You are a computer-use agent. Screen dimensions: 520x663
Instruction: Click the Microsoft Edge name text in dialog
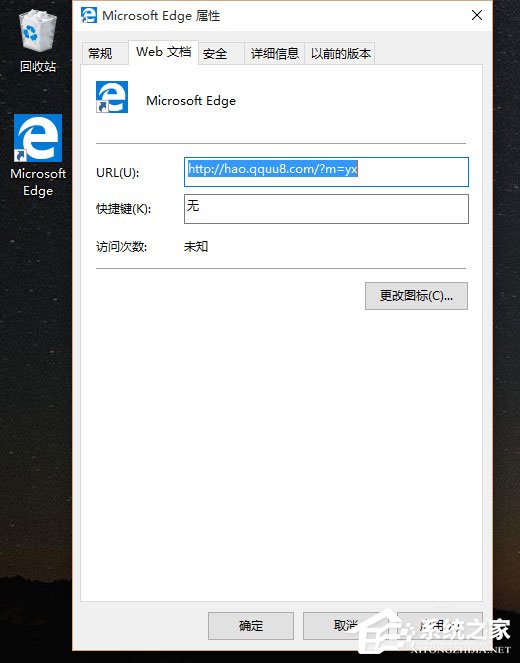coord(191,101)
